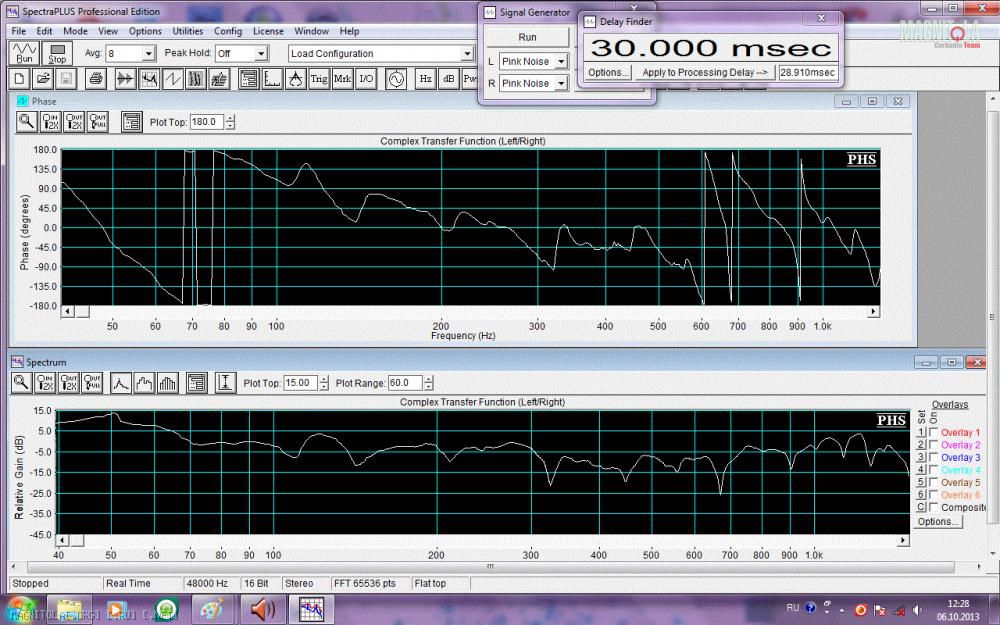
Task: Open the Trig trigger settings
Action: click(x=319, y=79)
